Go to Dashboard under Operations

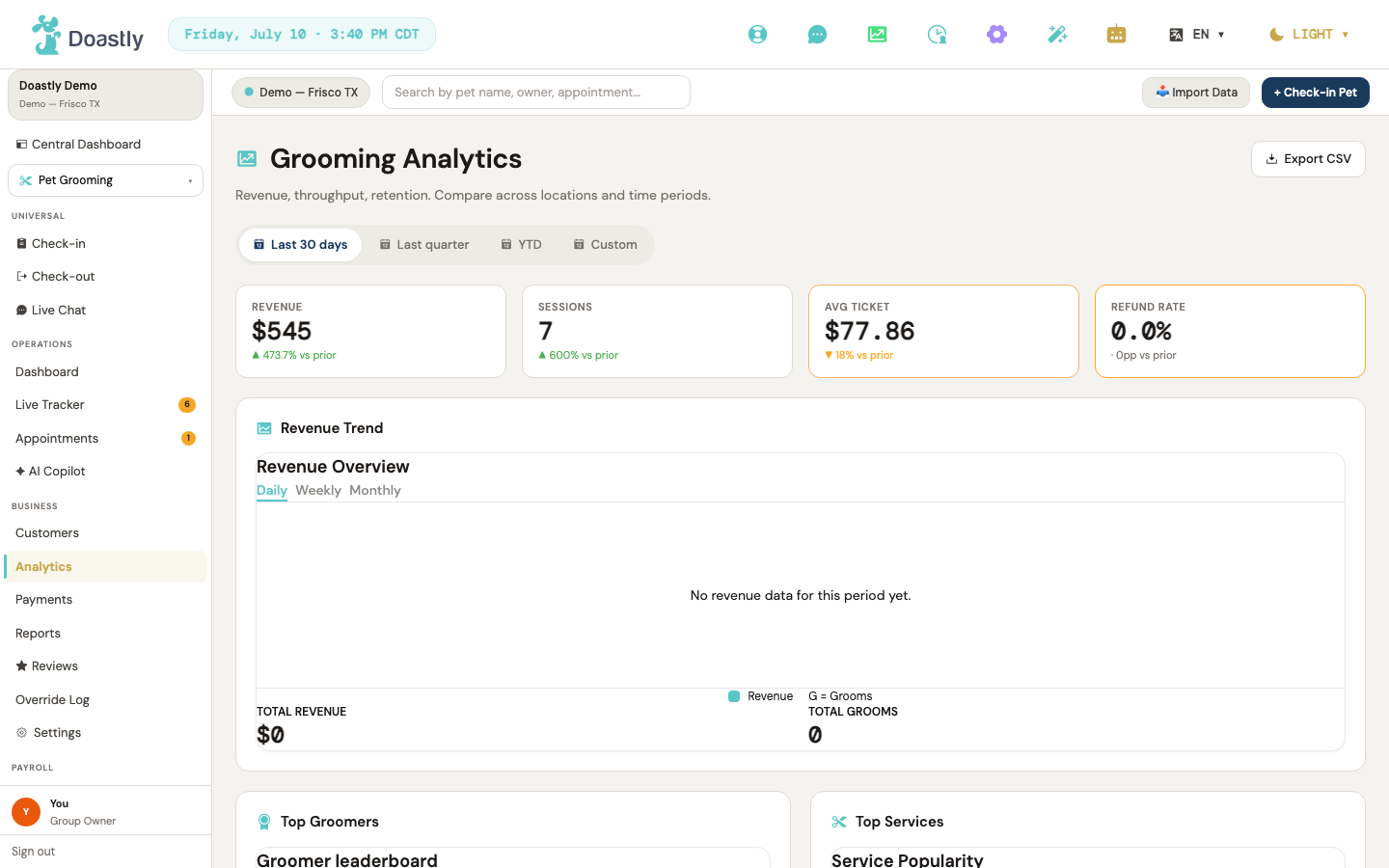coord(105,372)
